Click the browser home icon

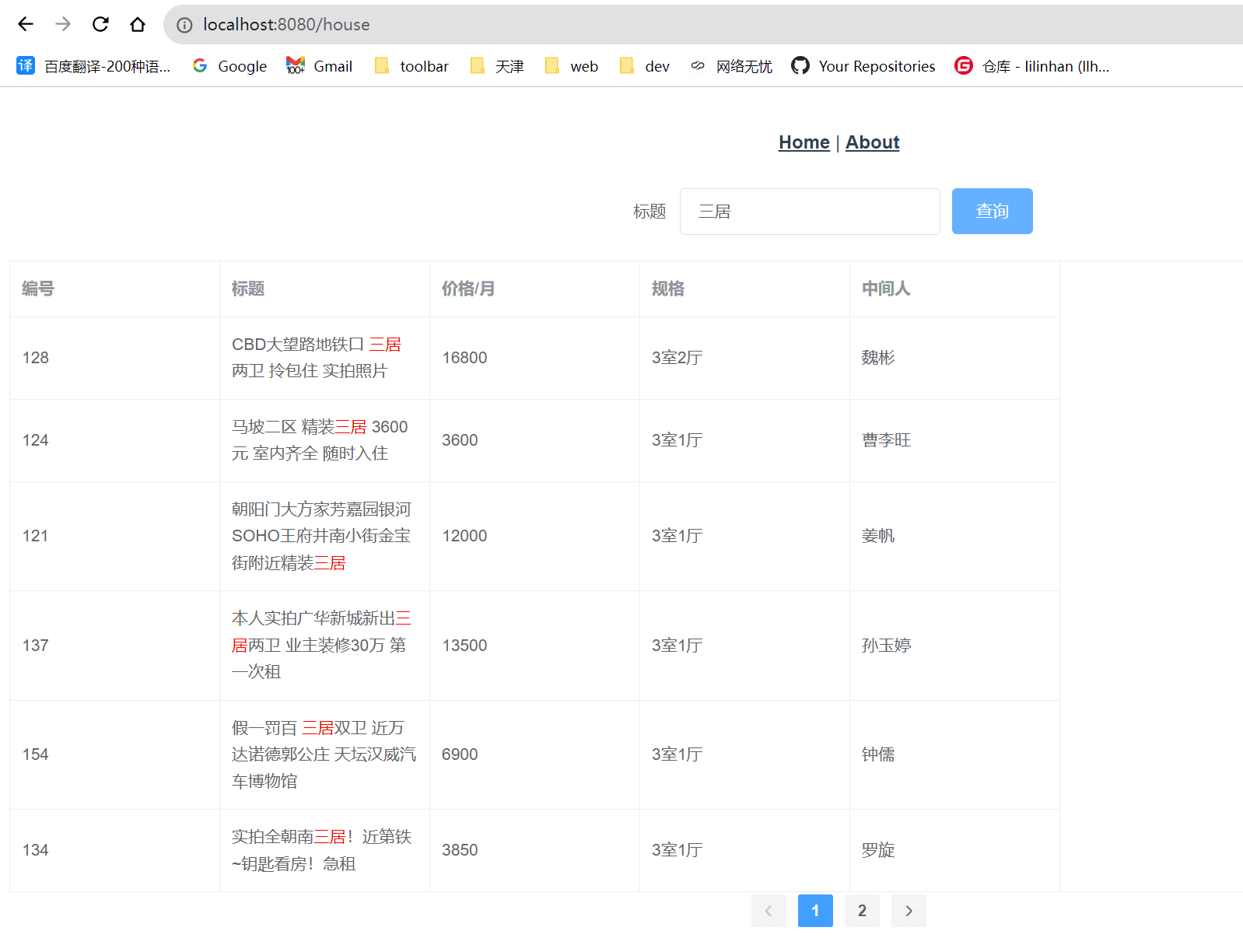[138, 24]
